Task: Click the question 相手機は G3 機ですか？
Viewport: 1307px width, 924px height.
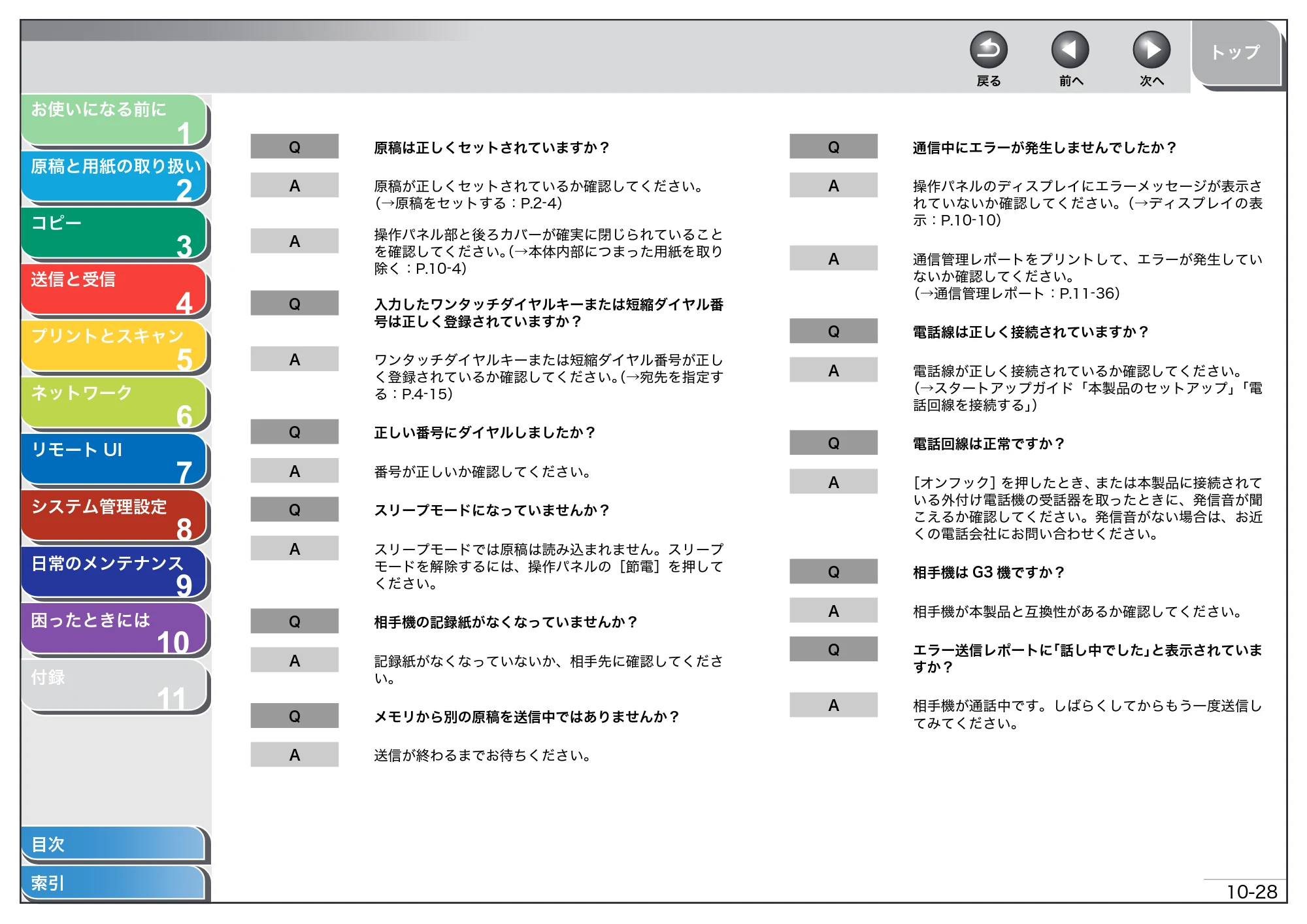Action: click(989, 572)
